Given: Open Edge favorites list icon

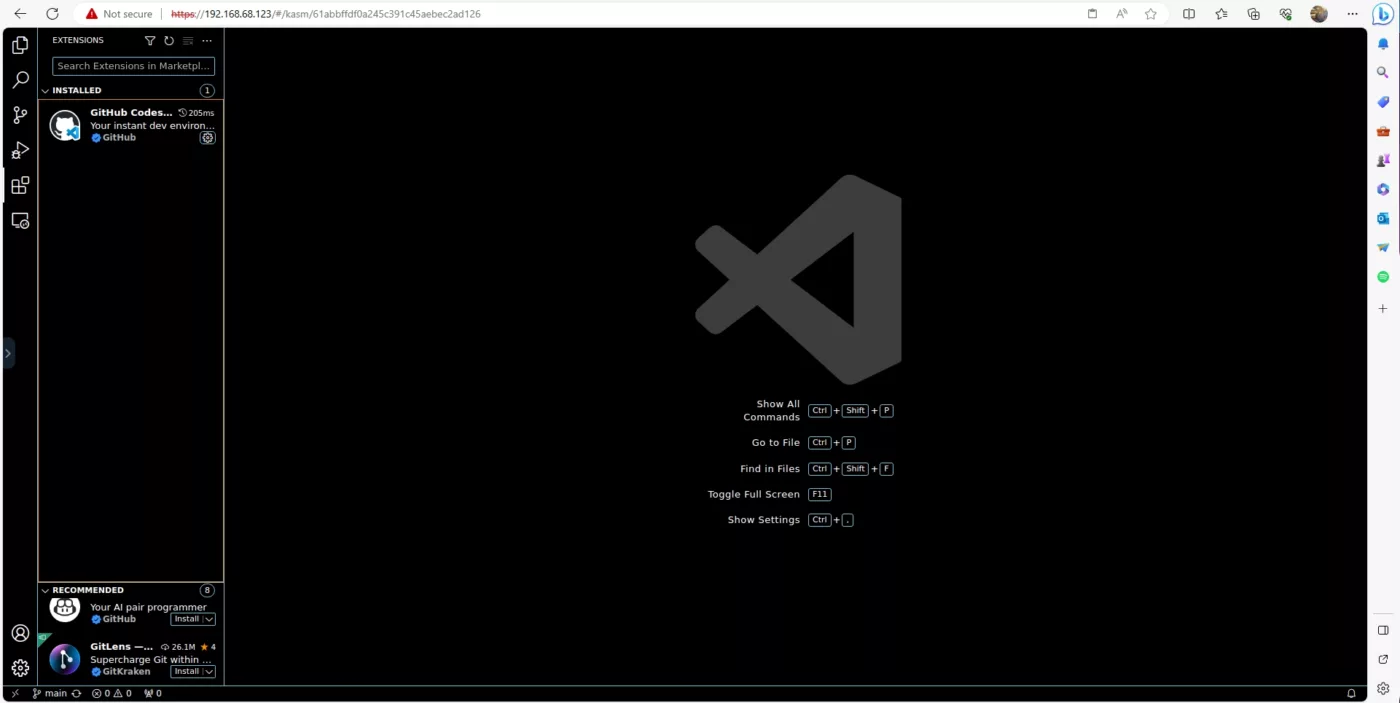Looking at the screenshot, I should point(1221,14).
